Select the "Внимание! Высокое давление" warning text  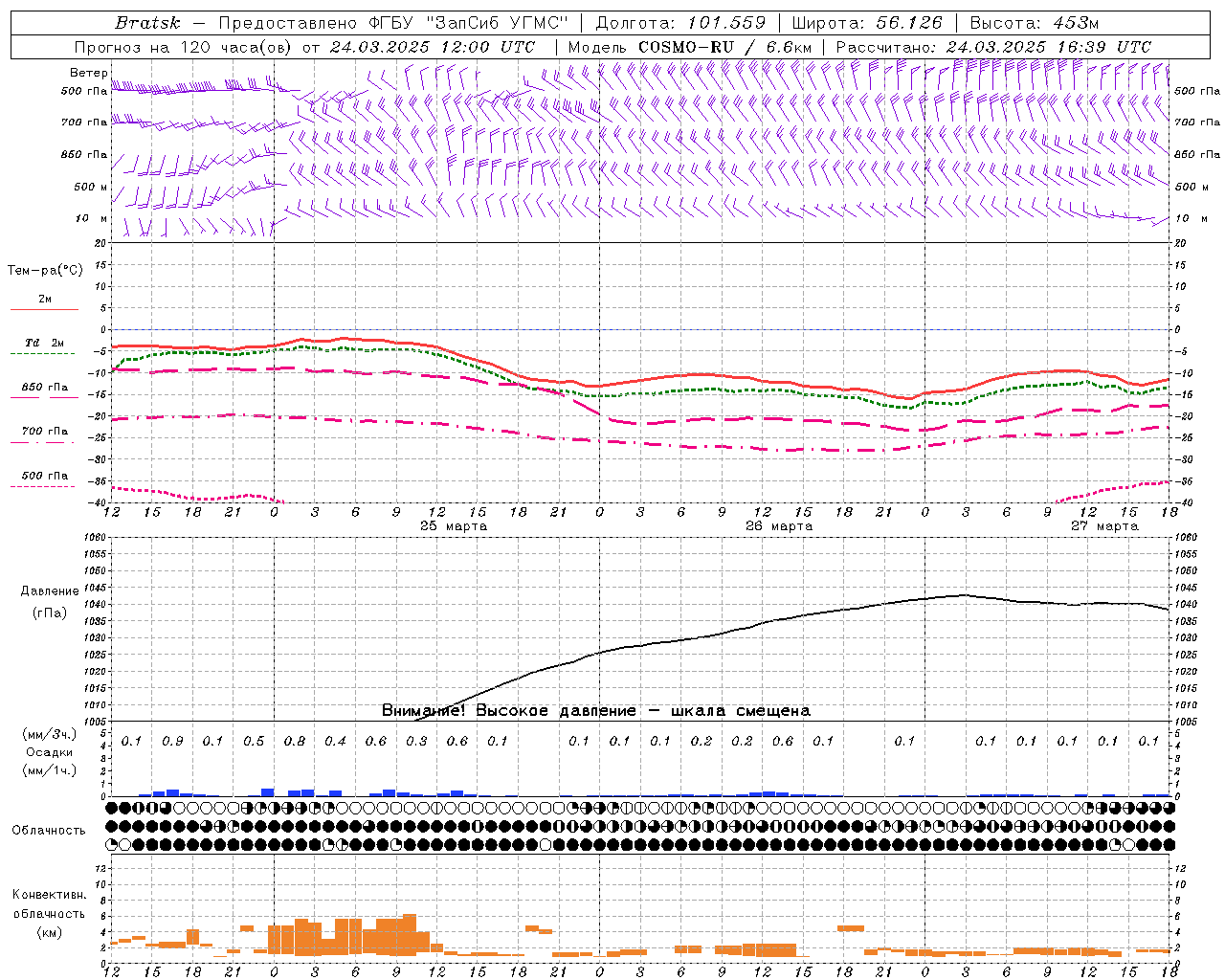click(x=508, y=711)
